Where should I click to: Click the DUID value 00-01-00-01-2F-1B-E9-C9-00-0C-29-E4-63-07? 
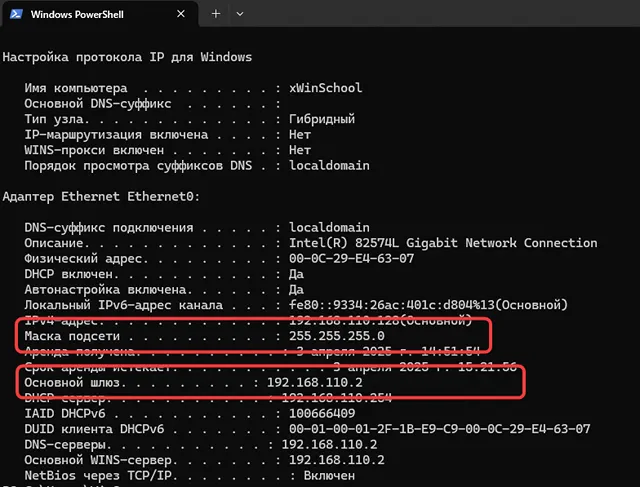tap(439, 429)
